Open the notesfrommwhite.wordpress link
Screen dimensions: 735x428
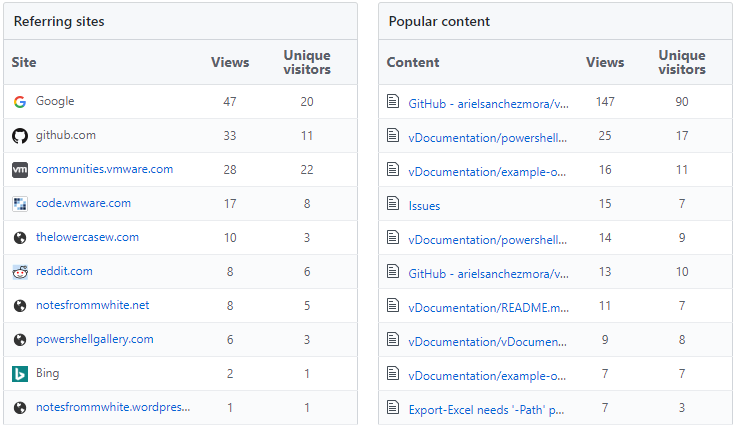click(x=113, y=407)
